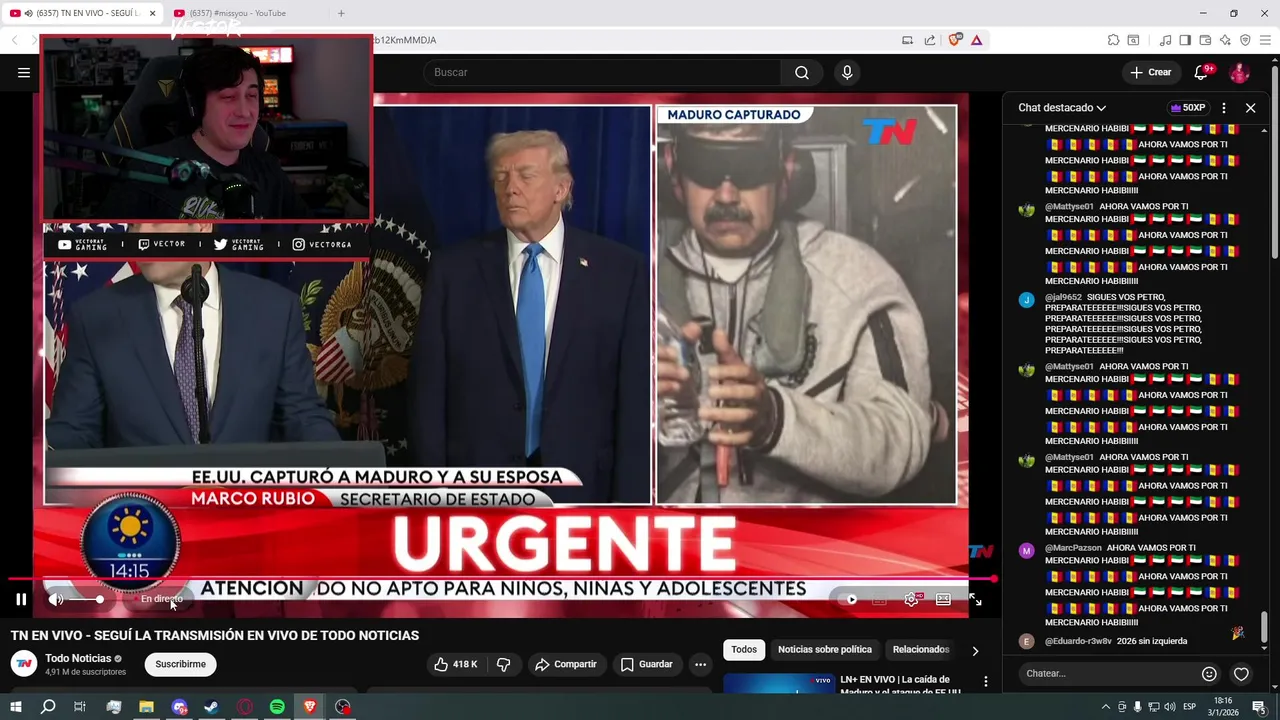
Task: Share this page from address bar
Action: click(x=930, y=40)
